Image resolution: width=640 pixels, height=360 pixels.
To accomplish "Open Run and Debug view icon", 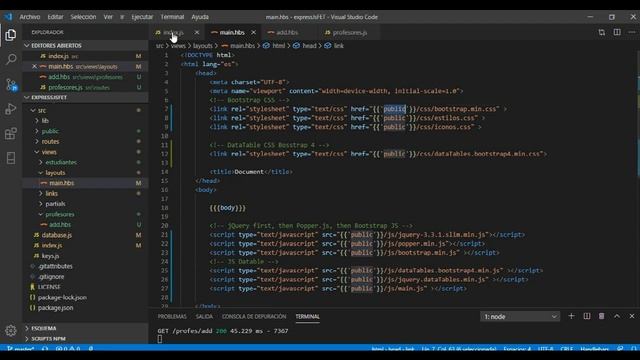I will point(11,109).
